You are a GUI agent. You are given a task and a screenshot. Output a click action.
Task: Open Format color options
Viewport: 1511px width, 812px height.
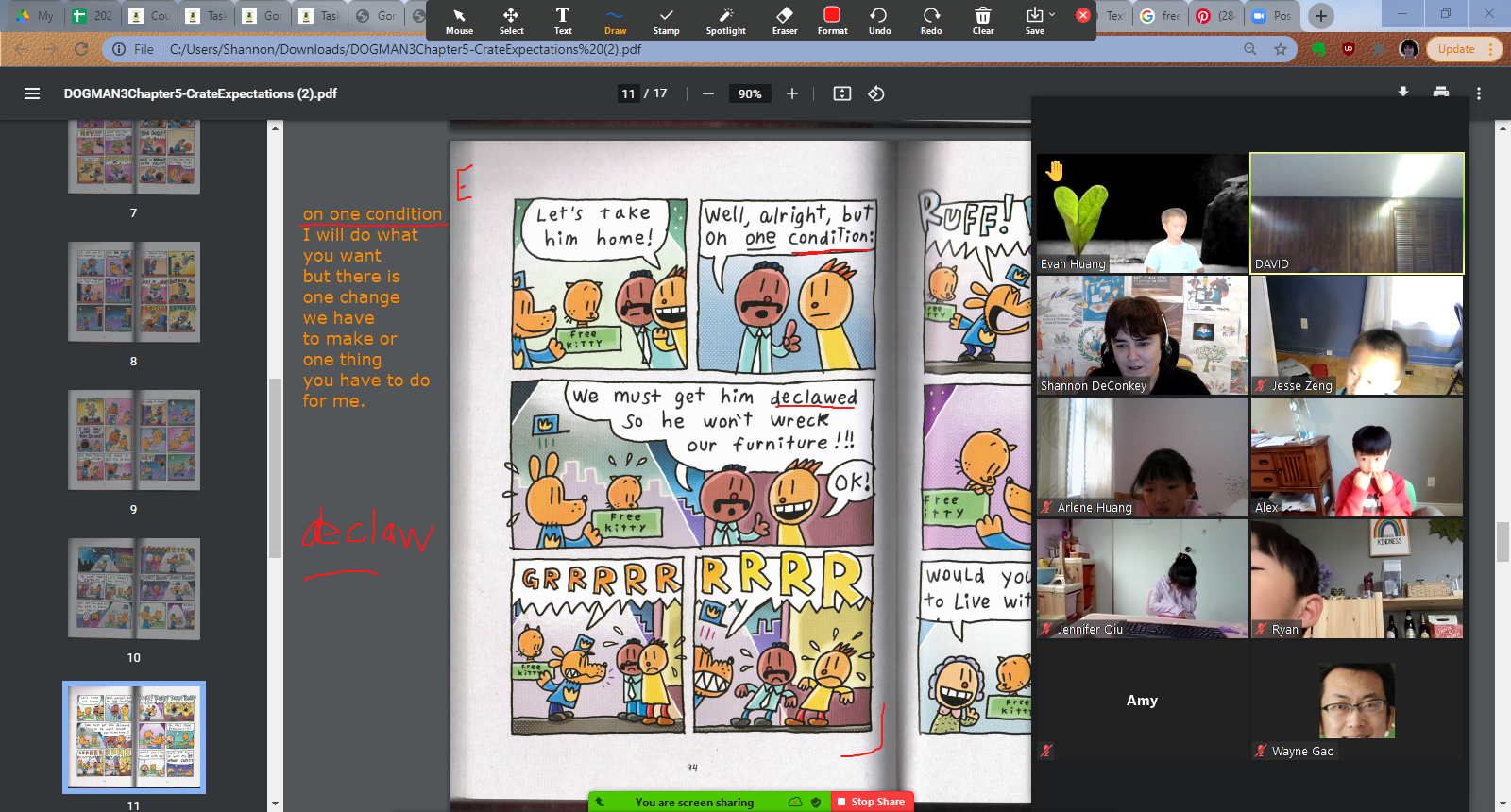pos(832,20)
